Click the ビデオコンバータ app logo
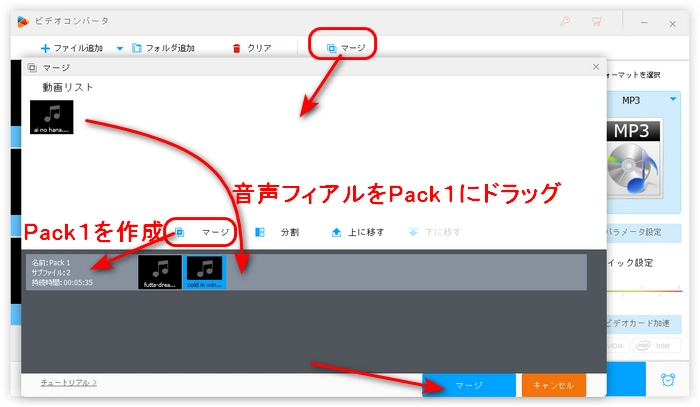Image resolution: width=700 pixels, height=407 pixels. 22,21
